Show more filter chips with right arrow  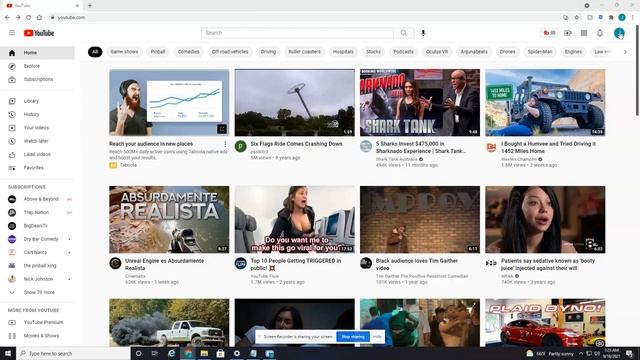tap(625, 52)
